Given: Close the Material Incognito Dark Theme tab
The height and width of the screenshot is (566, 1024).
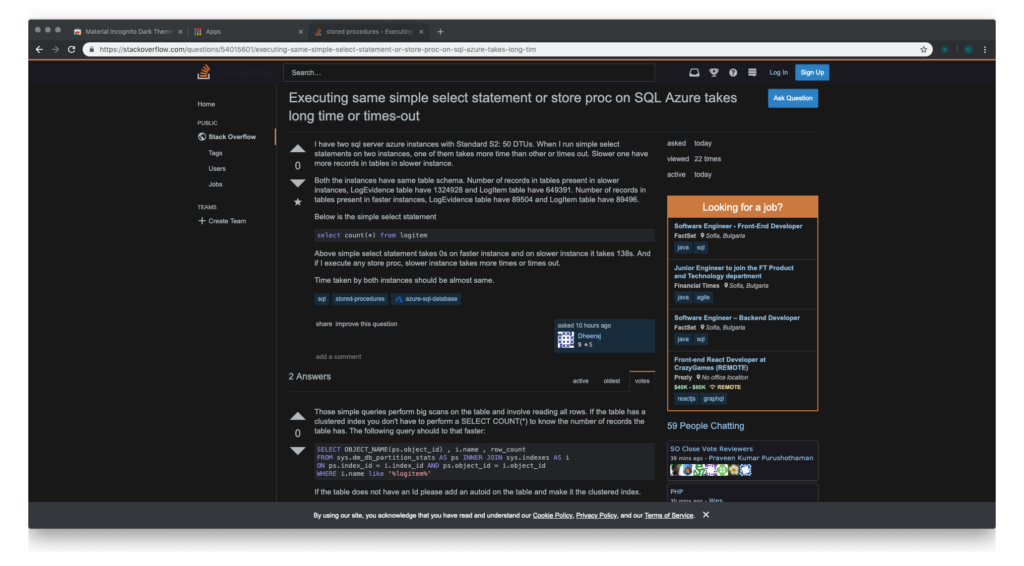Looking at the screenshot, I should pyautogui.click(x=180, y=31).
